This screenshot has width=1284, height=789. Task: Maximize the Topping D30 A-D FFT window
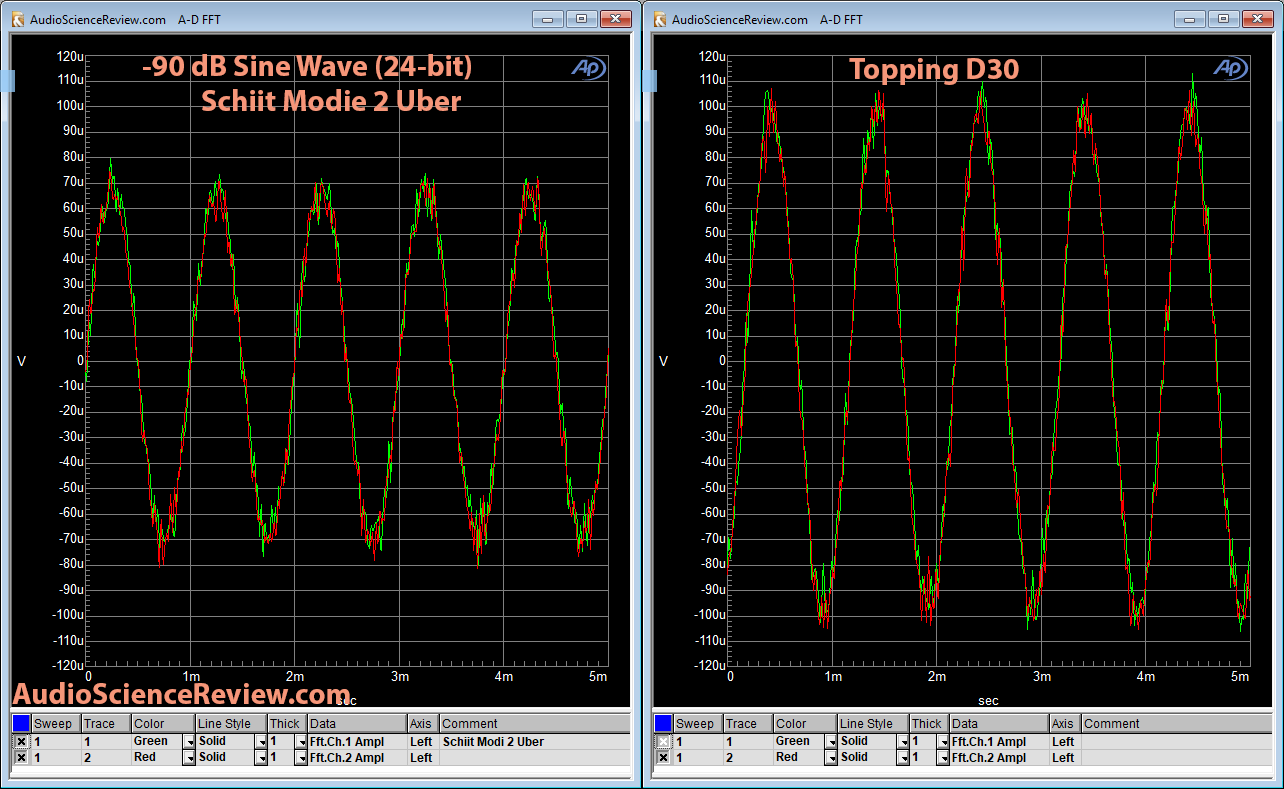[1222, 18]
